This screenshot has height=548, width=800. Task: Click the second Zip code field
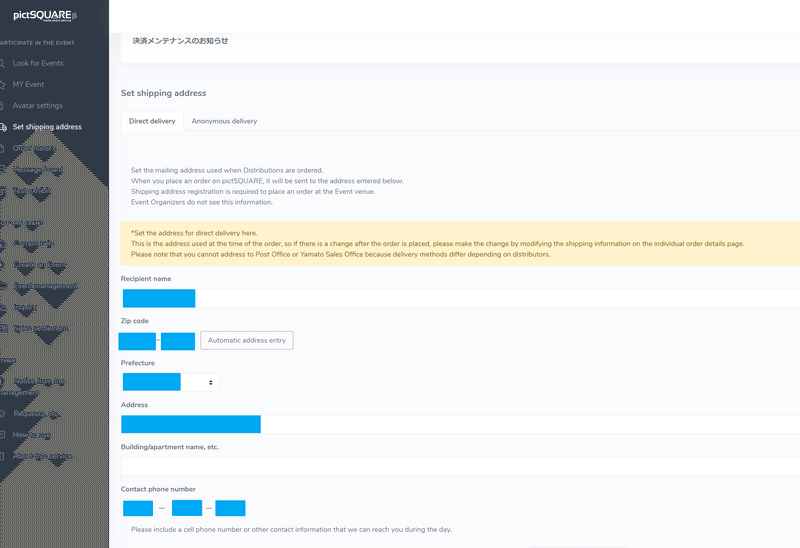[x=178, y=341]
